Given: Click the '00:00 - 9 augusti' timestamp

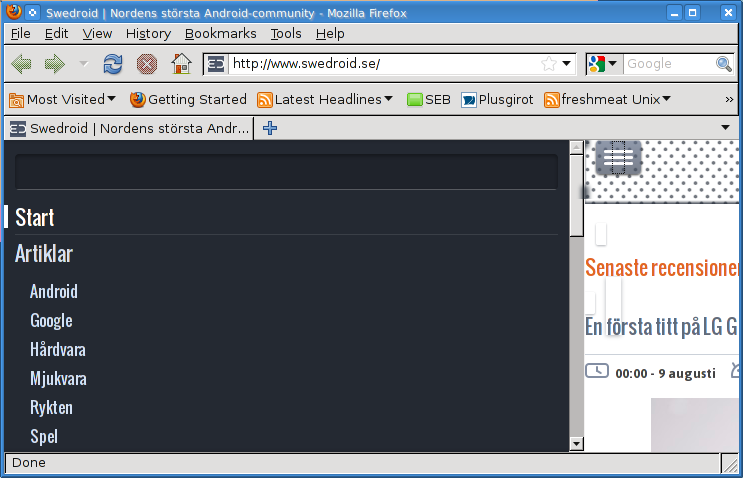Looking at the screenshot, I should click(665, 374).
